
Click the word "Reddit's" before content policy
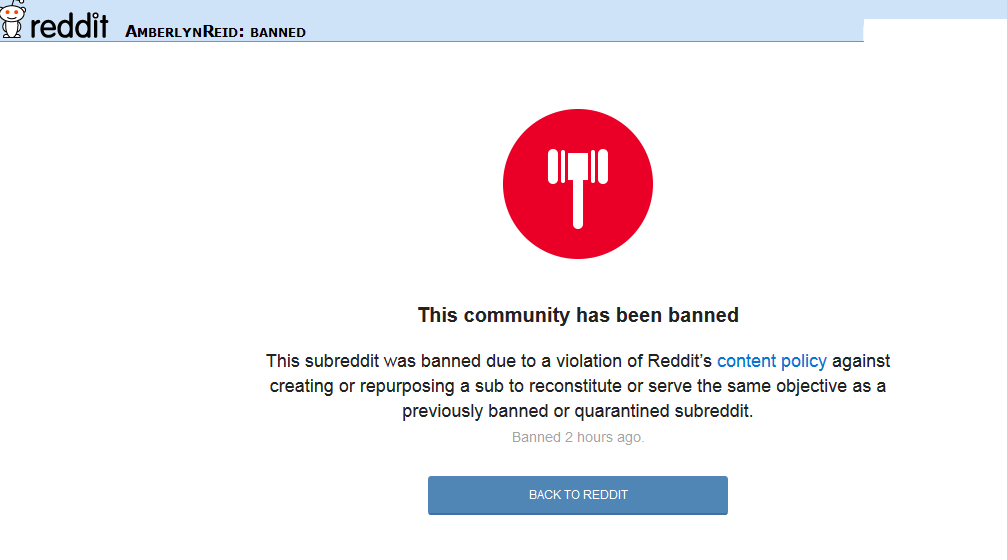[679, 361]
